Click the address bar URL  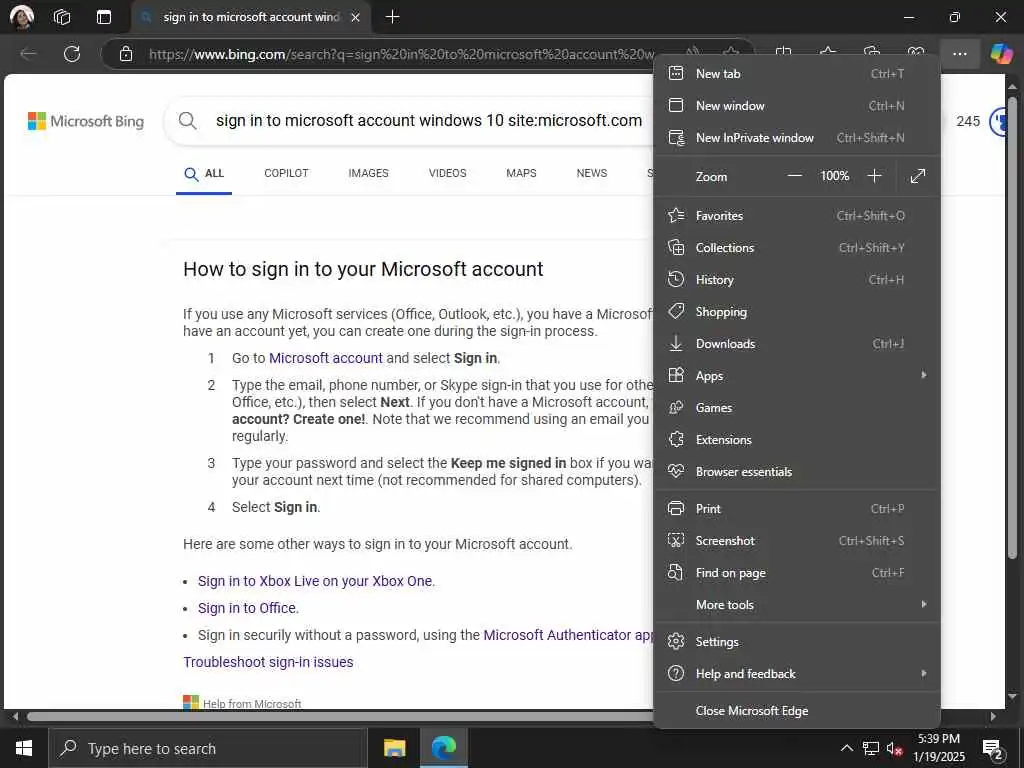pos(401,54)
